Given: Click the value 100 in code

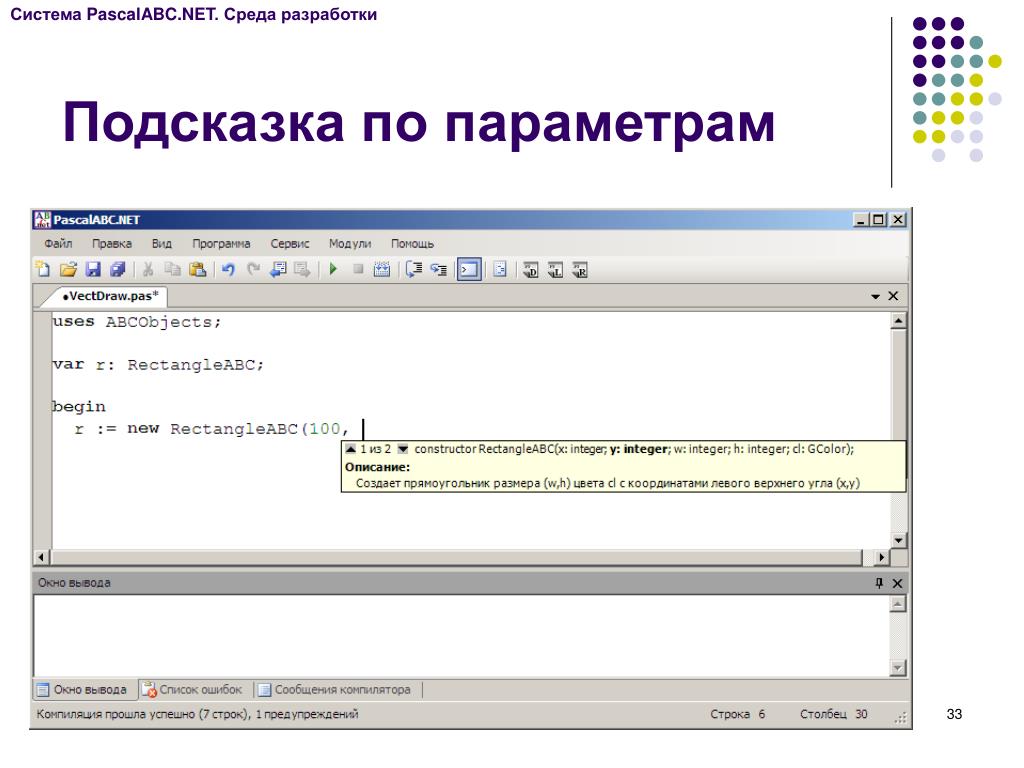Looking at the screenshot, I should coord(325,429).
